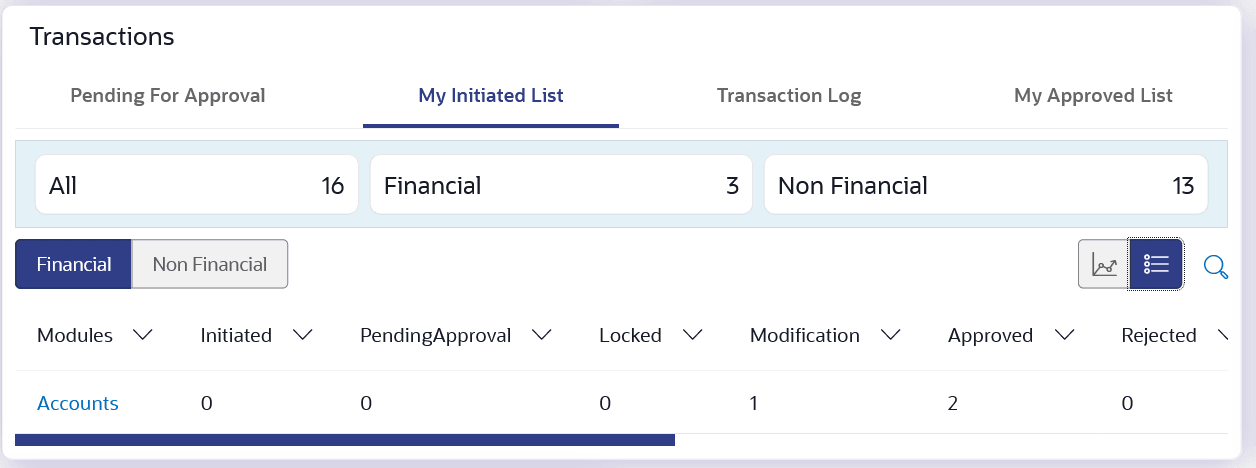
Task: Toggle to Financial transactions
Action: (73, 264)
